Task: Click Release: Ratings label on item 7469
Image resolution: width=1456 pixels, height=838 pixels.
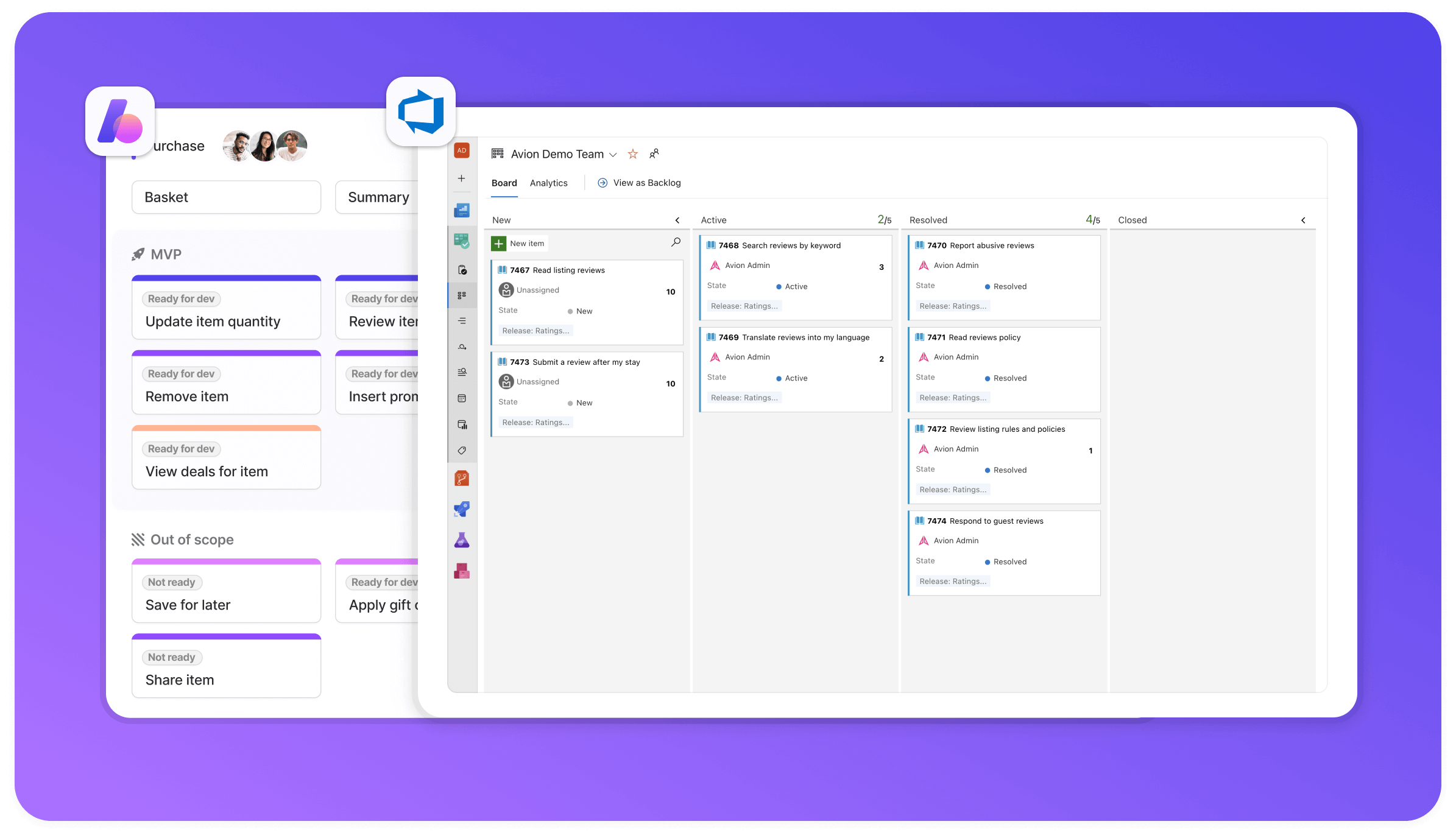Action: click(744, 397)
